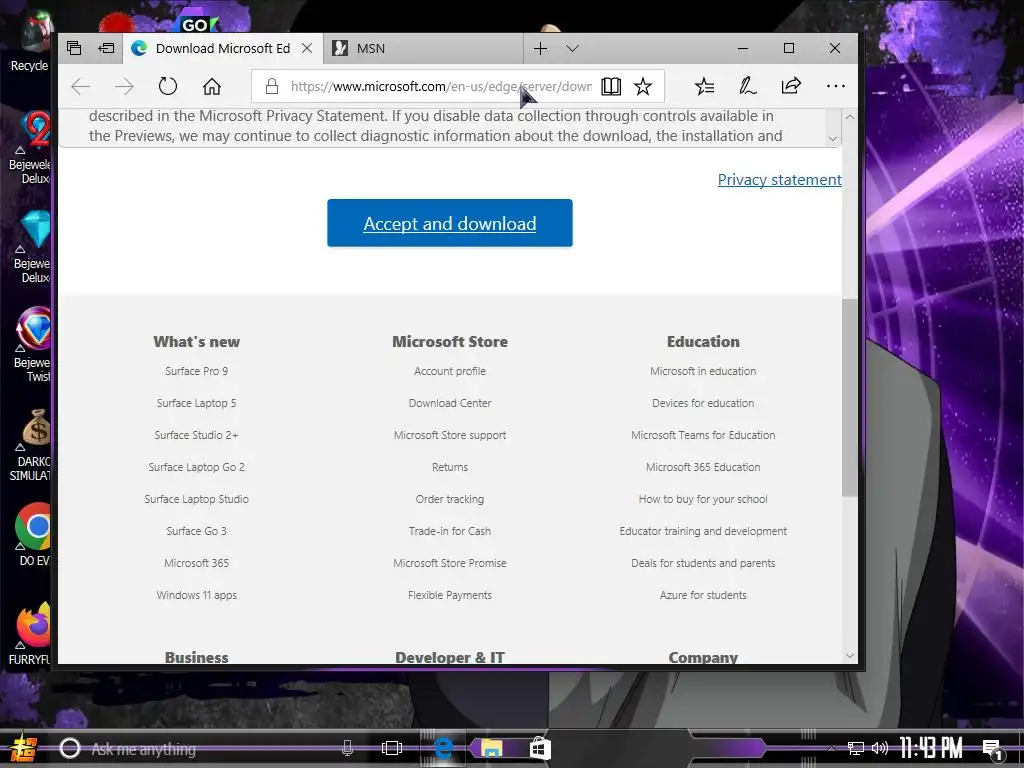Open Deals for students and parents
Screen dimensions: 1024x768
tap(703, 563)
